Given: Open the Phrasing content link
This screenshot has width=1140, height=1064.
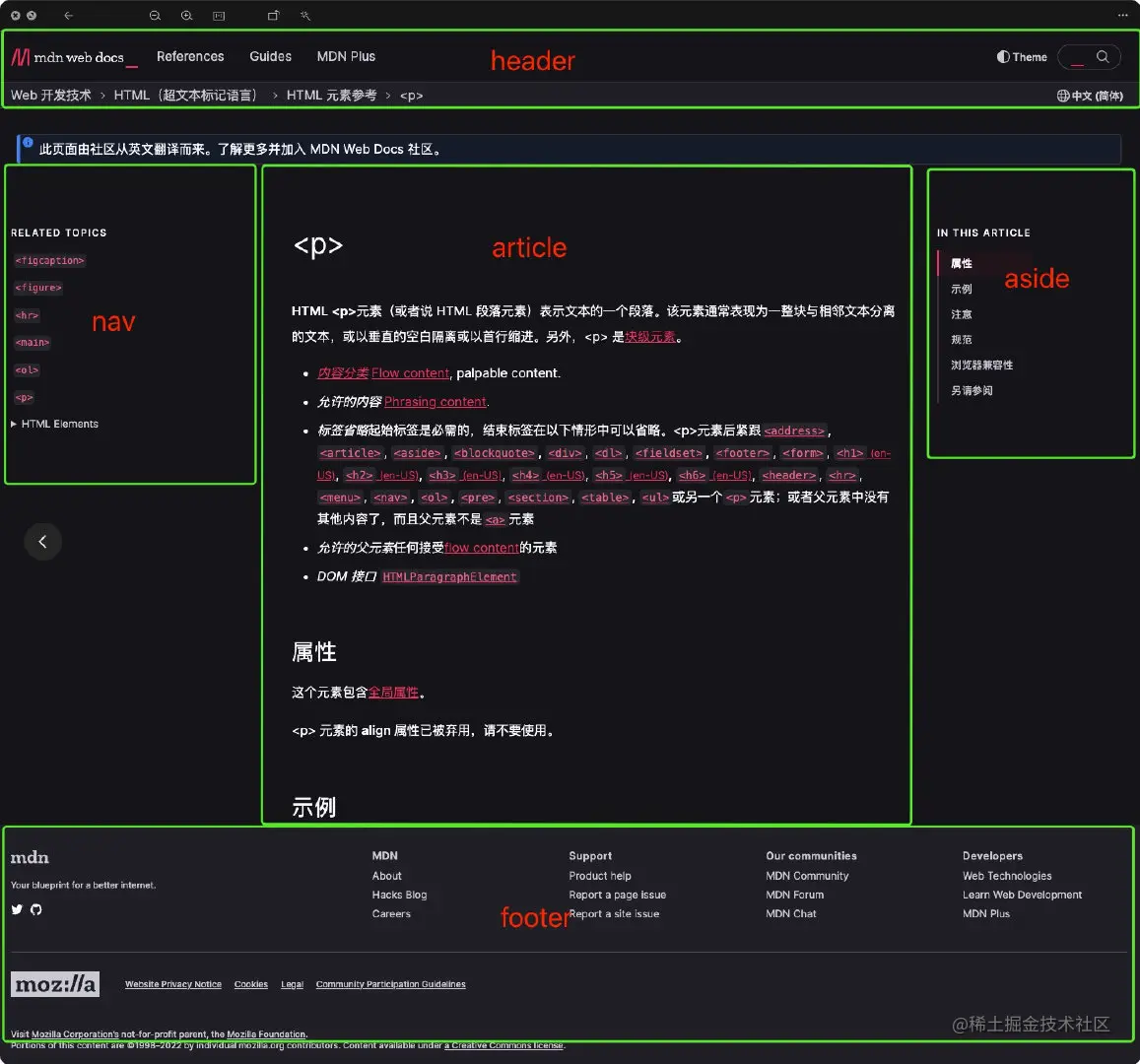Looking at the screenshot, I should pos(435,402).
